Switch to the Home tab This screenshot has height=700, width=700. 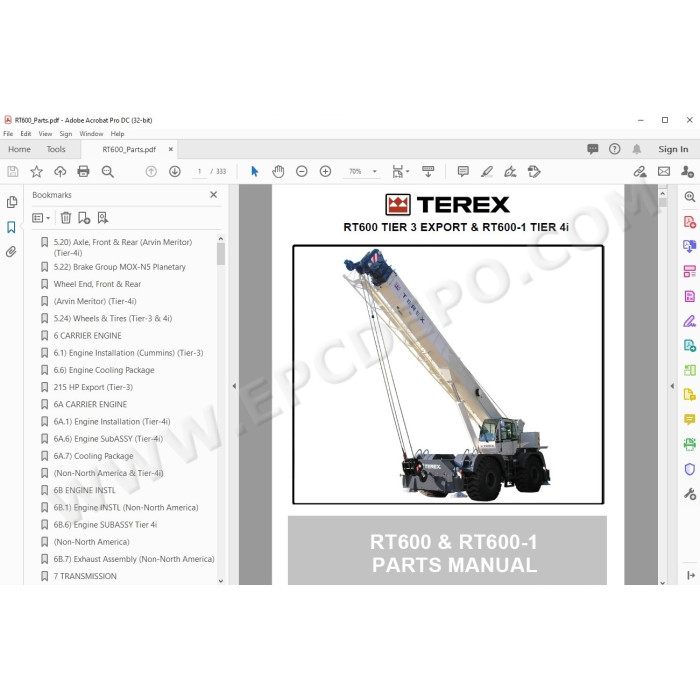19,149
